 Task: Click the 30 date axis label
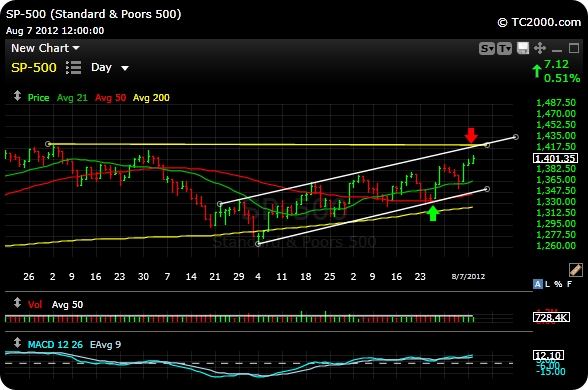click(143, 277)
